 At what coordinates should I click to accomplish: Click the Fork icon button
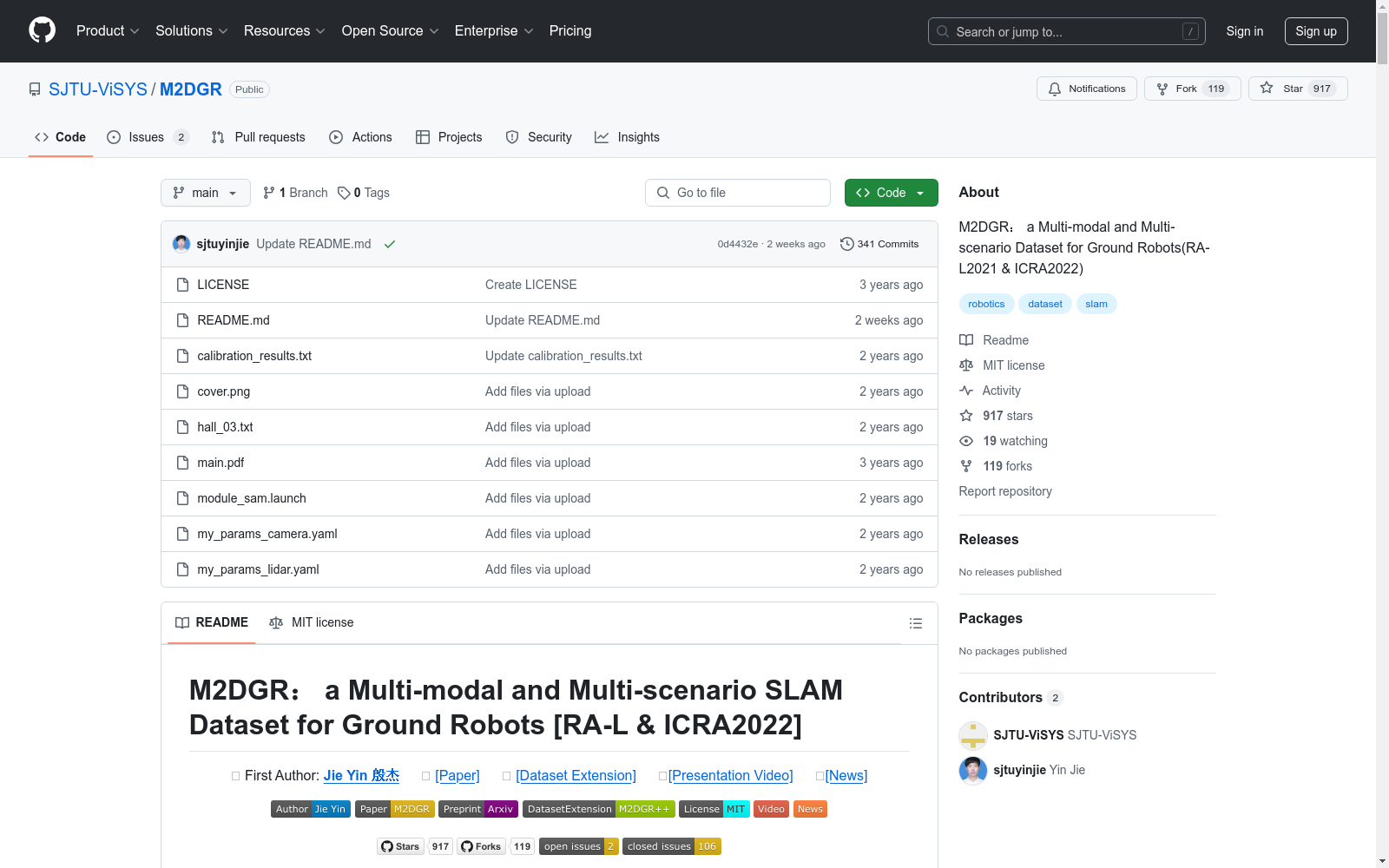click(1162, 89)
